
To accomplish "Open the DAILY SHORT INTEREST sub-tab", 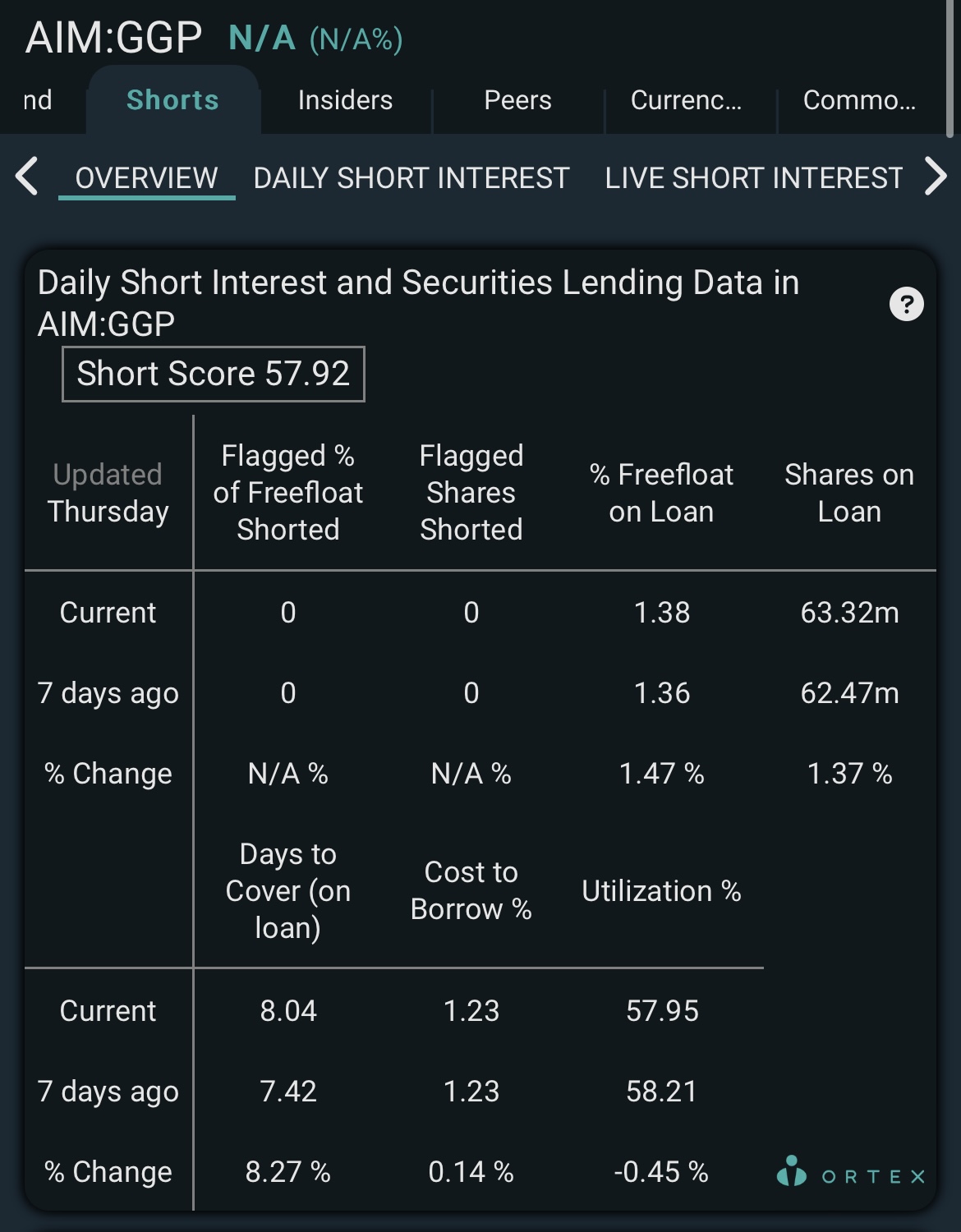I will [x=411, y=178].
